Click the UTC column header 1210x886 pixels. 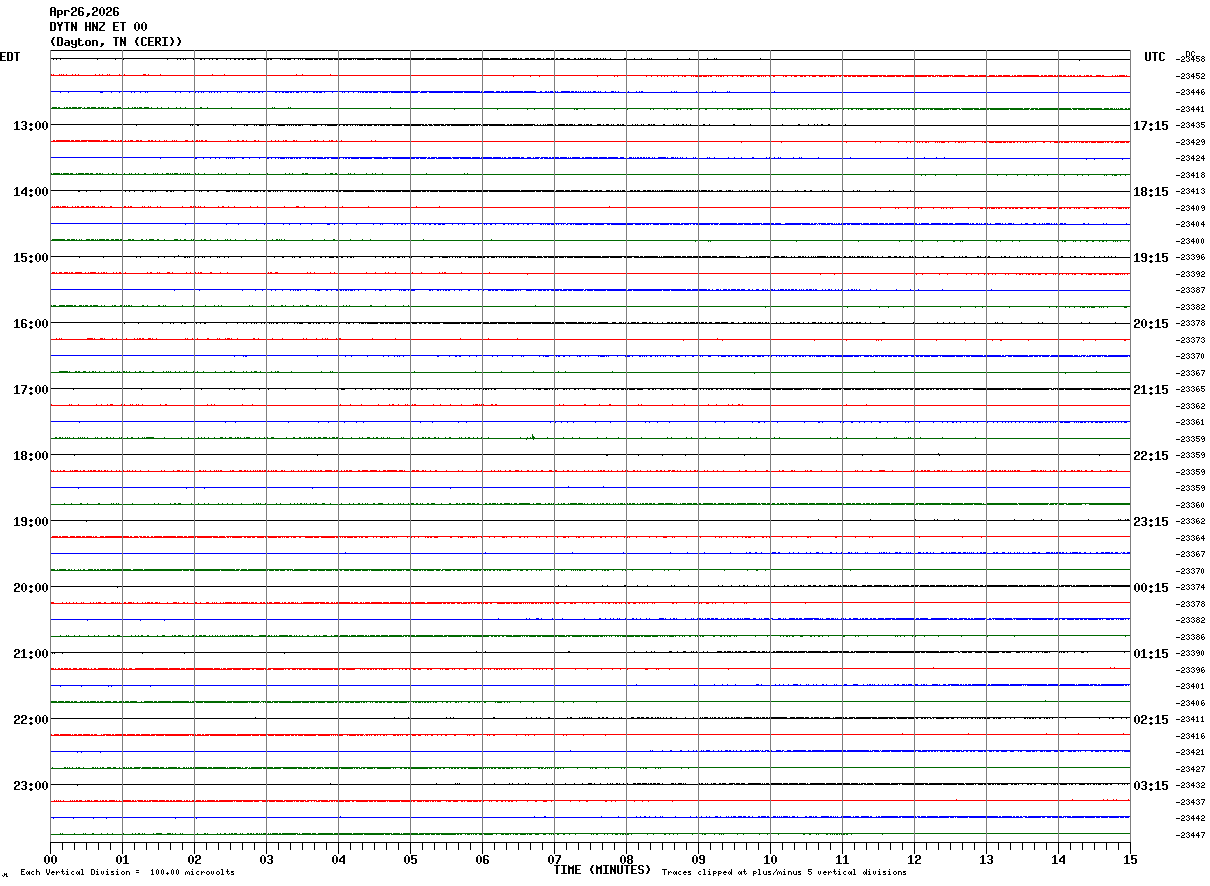coord(1155,57)
